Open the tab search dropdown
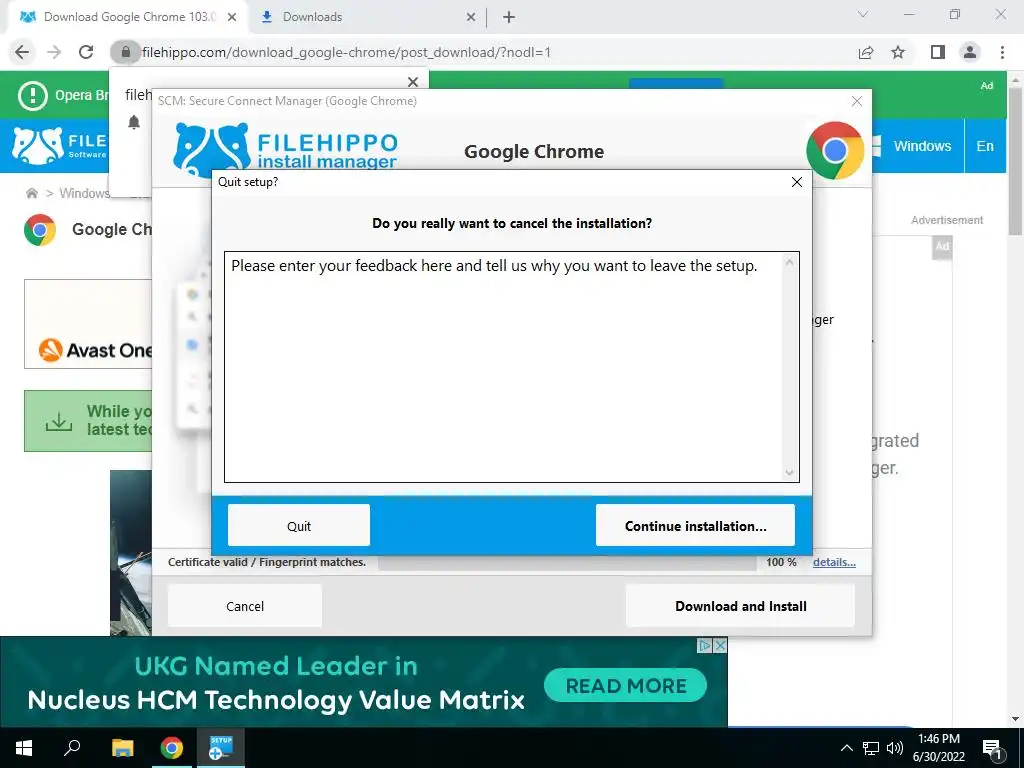Screen dimensions: 1024x768 coord(863,14)
